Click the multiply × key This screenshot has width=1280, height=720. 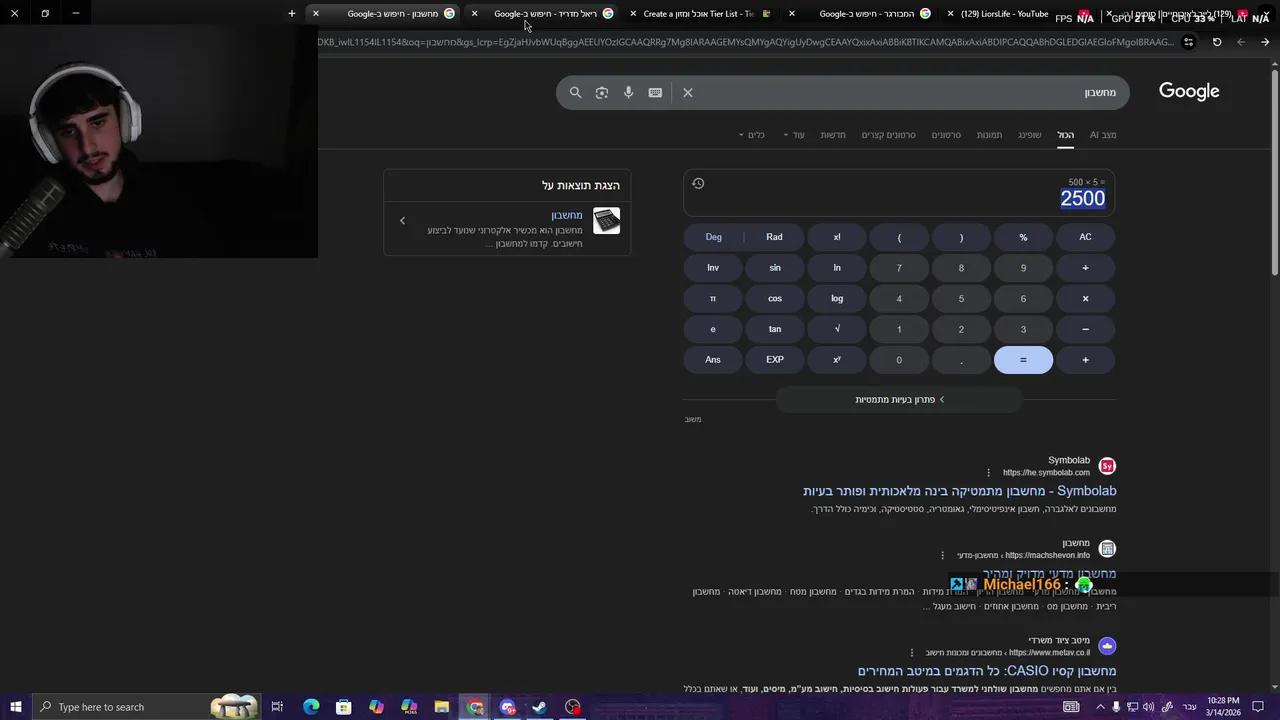1085,299
